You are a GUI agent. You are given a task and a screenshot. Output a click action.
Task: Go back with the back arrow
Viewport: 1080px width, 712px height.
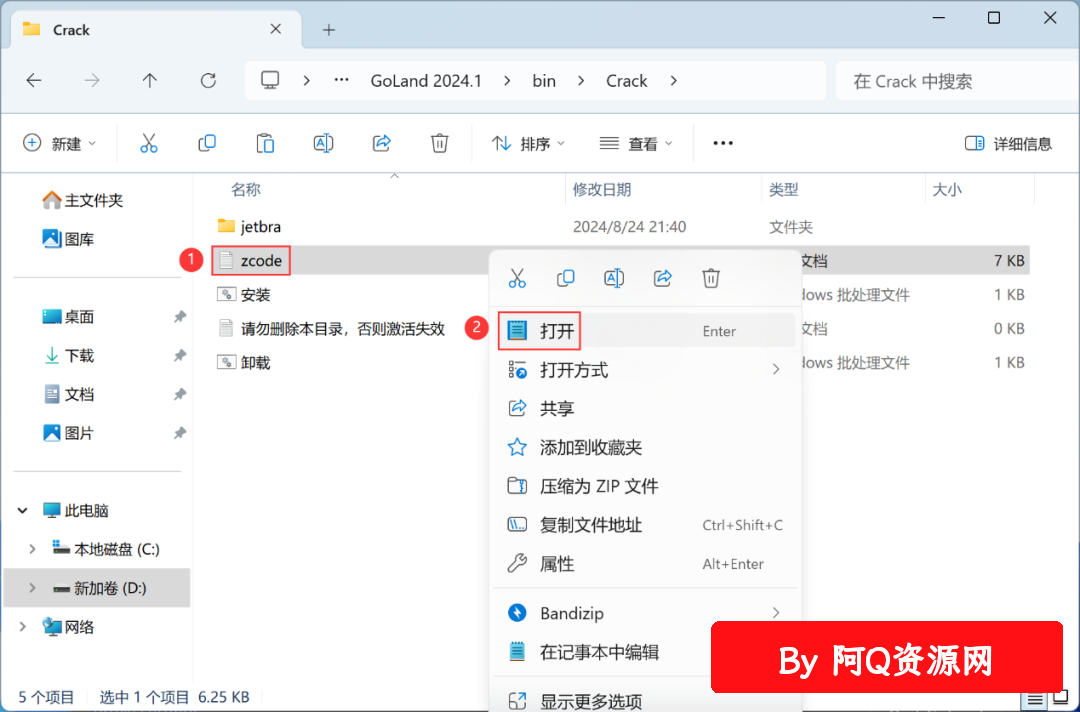tap(34, 81)
